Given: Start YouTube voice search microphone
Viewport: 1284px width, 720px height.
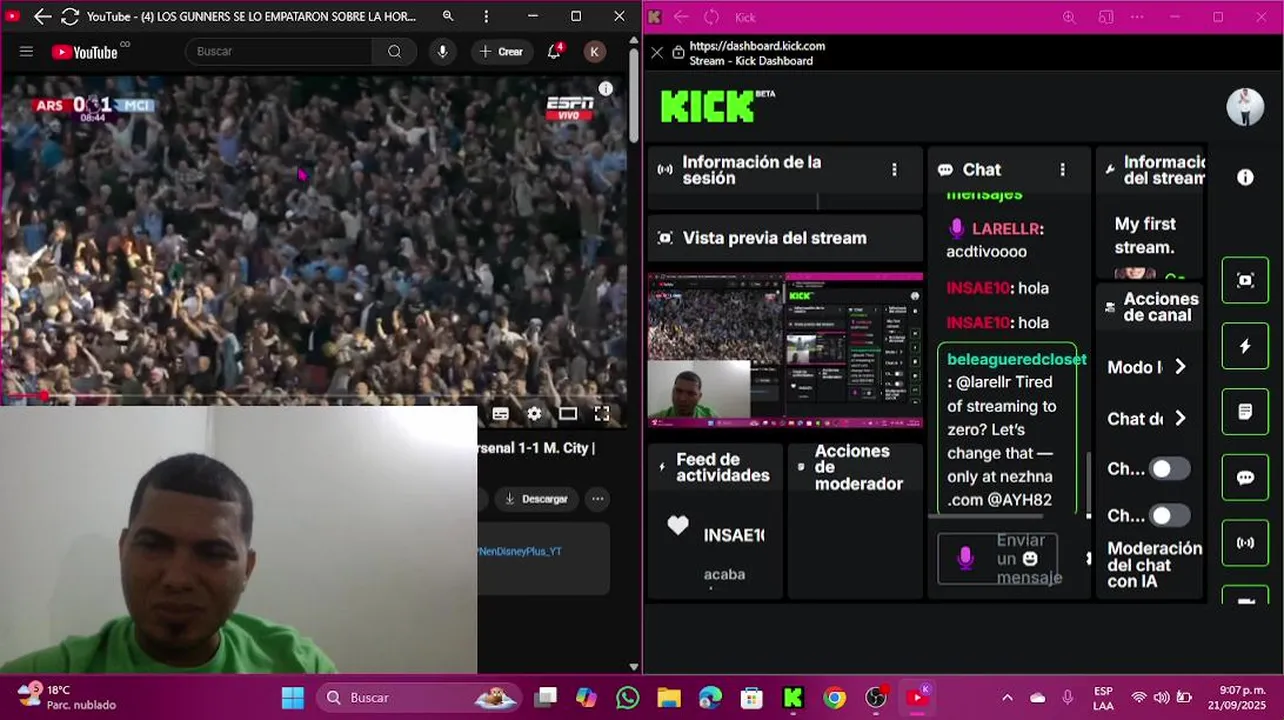Looking at the screenshot, I should point(442,52).
